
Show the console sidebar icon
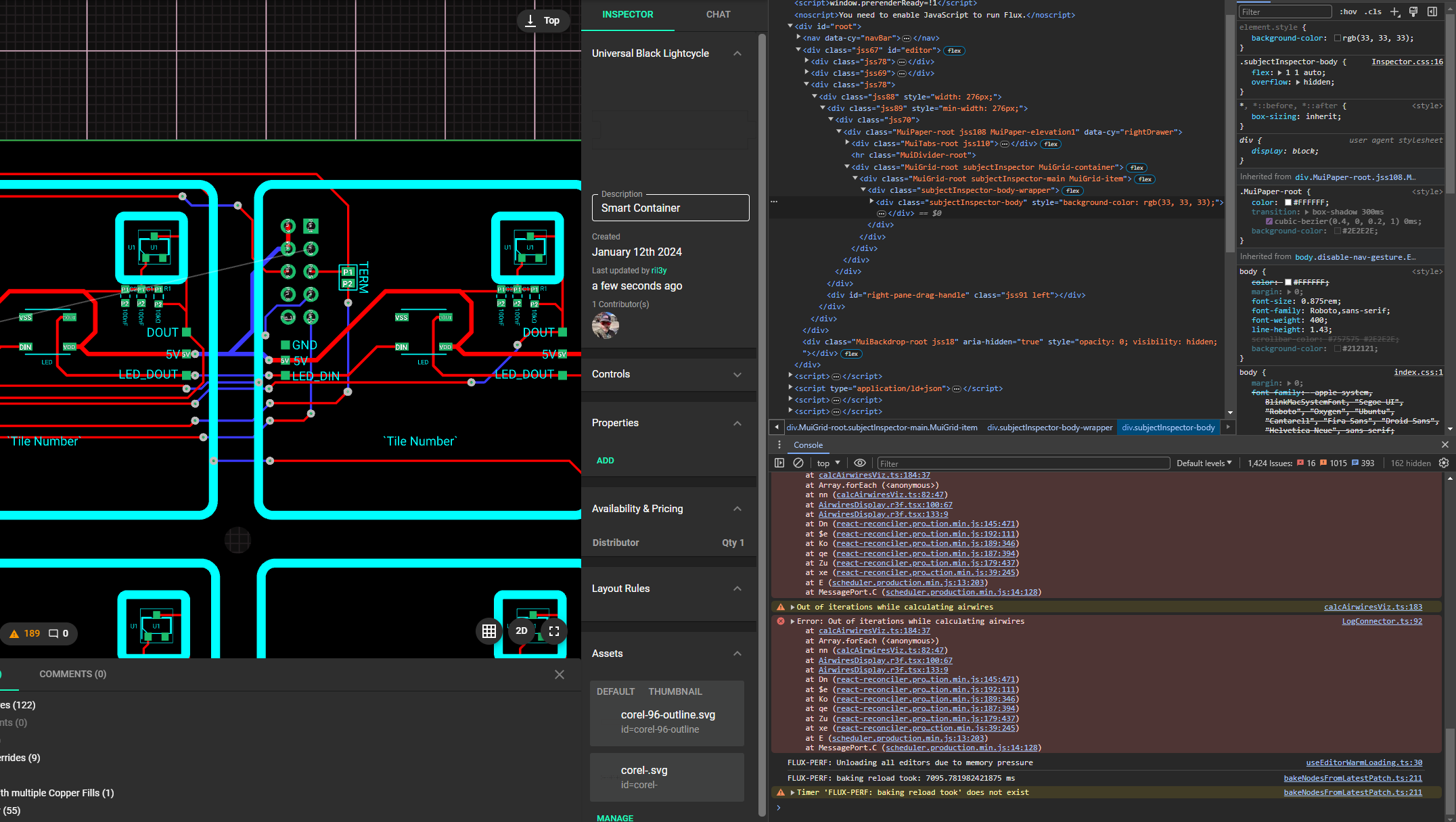click(x=779, y=463)
